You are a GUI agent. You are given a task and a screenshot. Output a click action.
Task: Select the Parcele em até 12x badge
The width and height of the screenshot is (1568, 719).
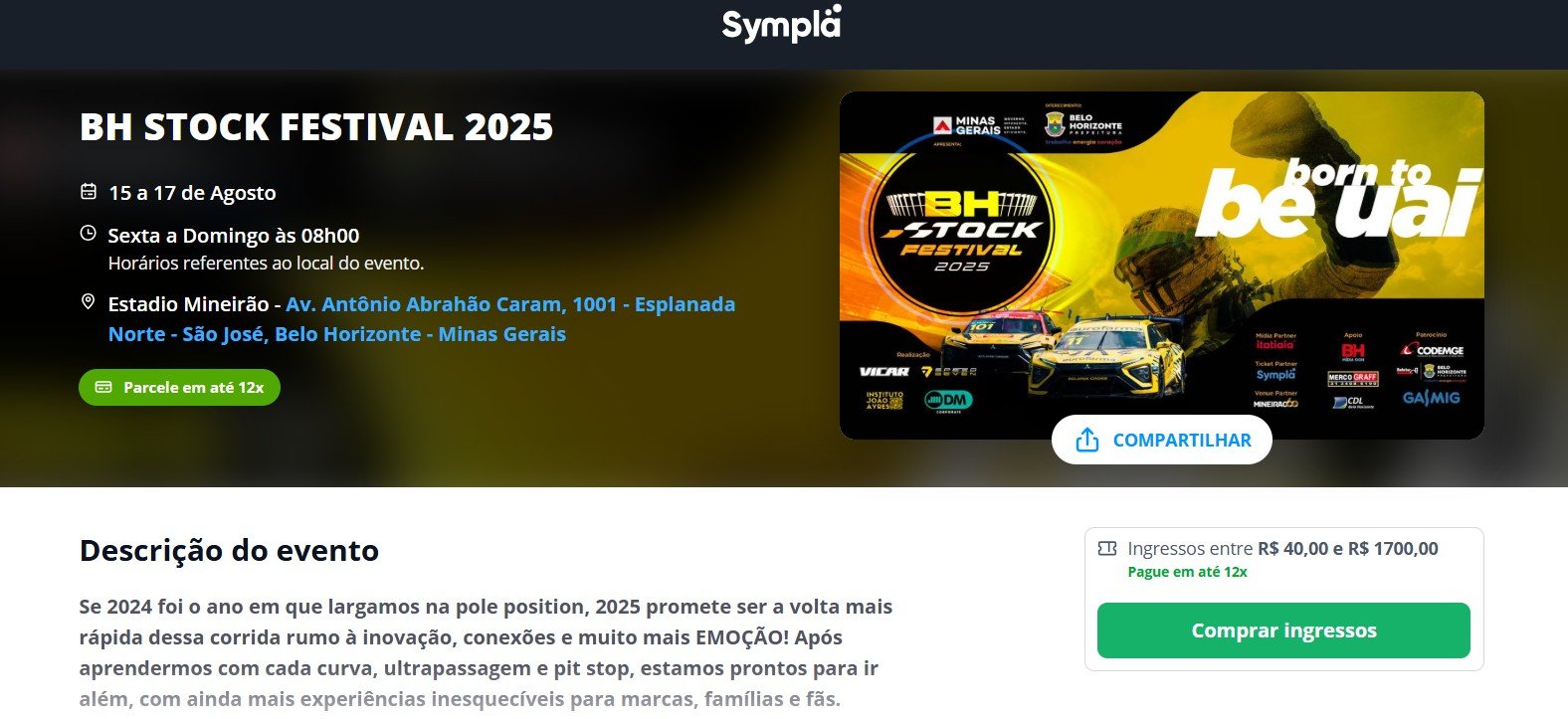(x=179, y=387)
